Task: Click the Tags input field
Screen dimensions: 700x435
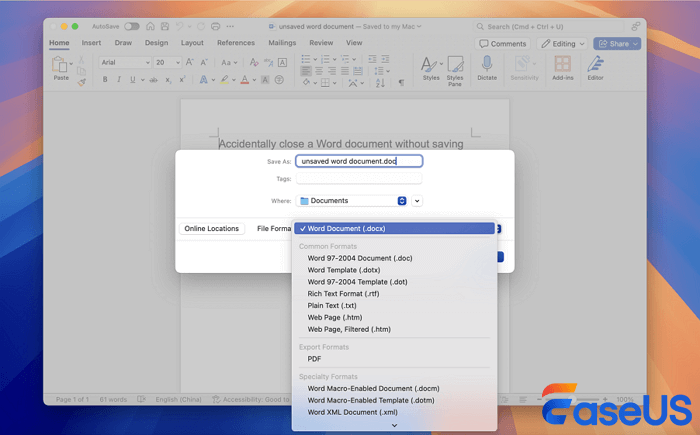Action: tap(359, 179)
